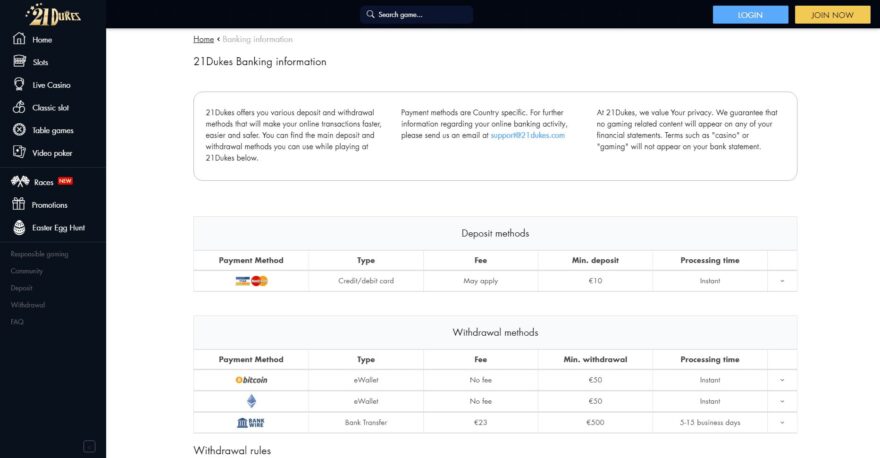
Task: Click the Video poker cards icon
Action: click(19, 152)
